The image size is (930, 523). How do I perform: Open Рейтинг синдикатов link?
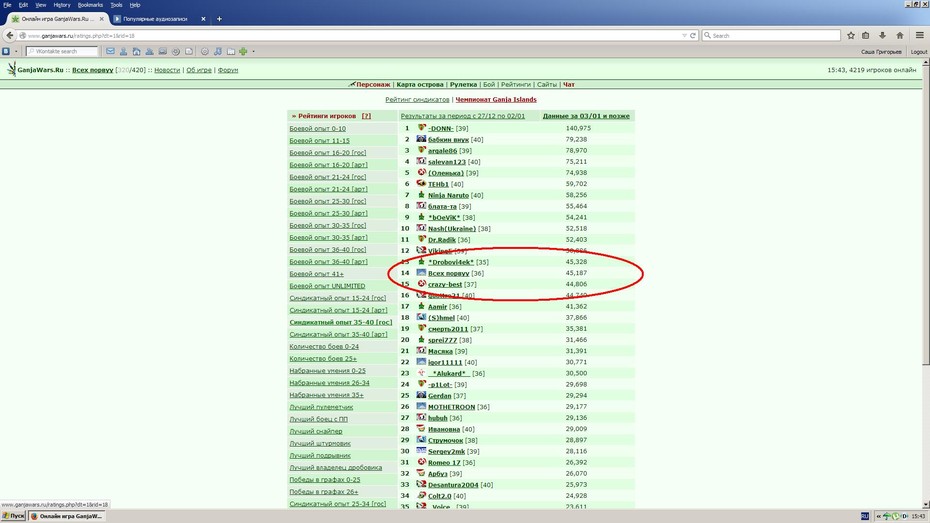(x=418, y=100)
